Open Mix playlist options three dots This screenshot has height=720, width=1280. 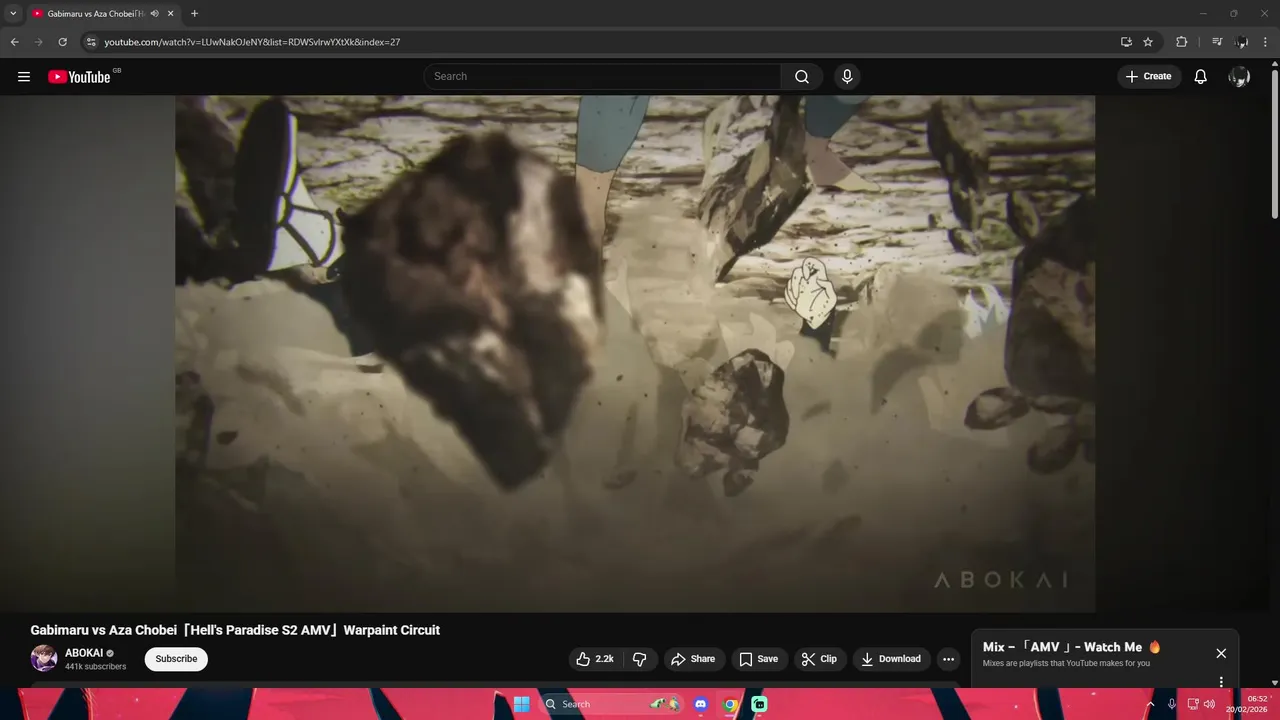pos(1221,682)
